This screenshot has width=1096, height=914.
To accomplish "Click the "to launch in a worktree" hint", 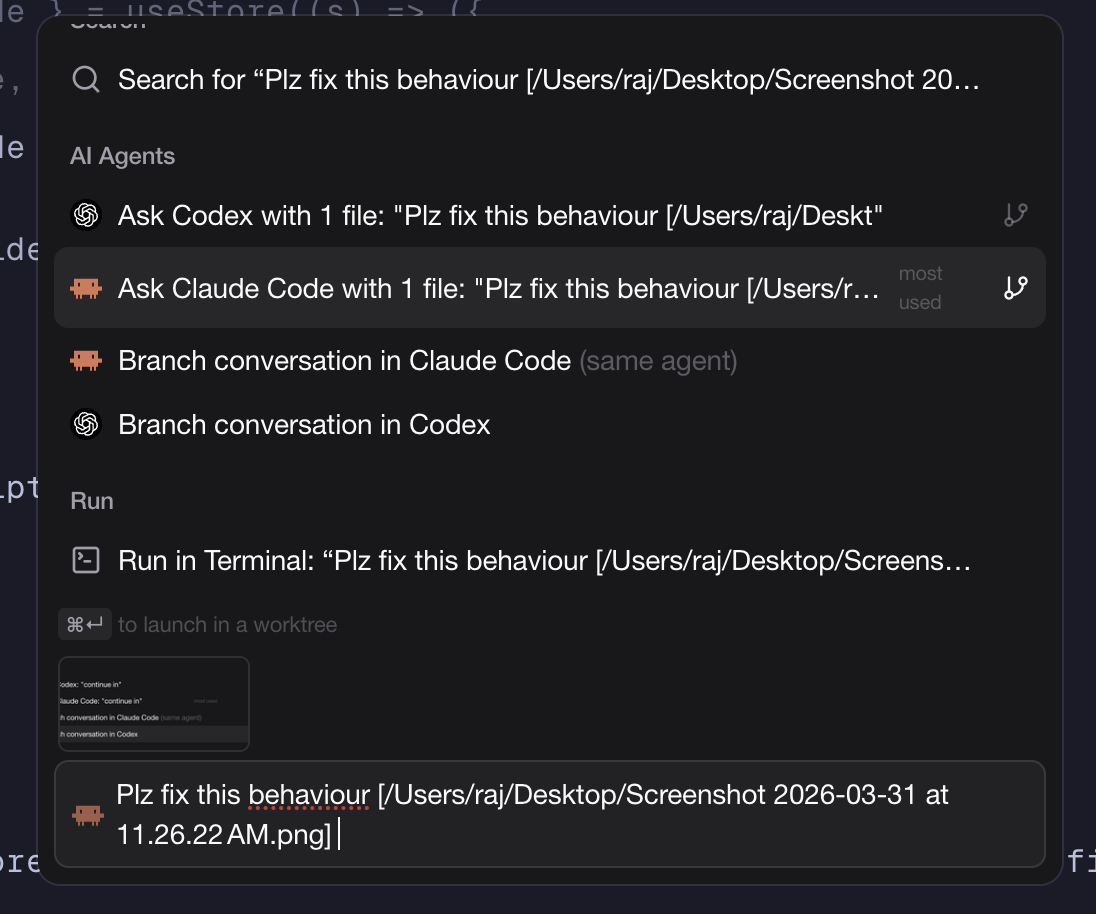I will coord(227,625).
